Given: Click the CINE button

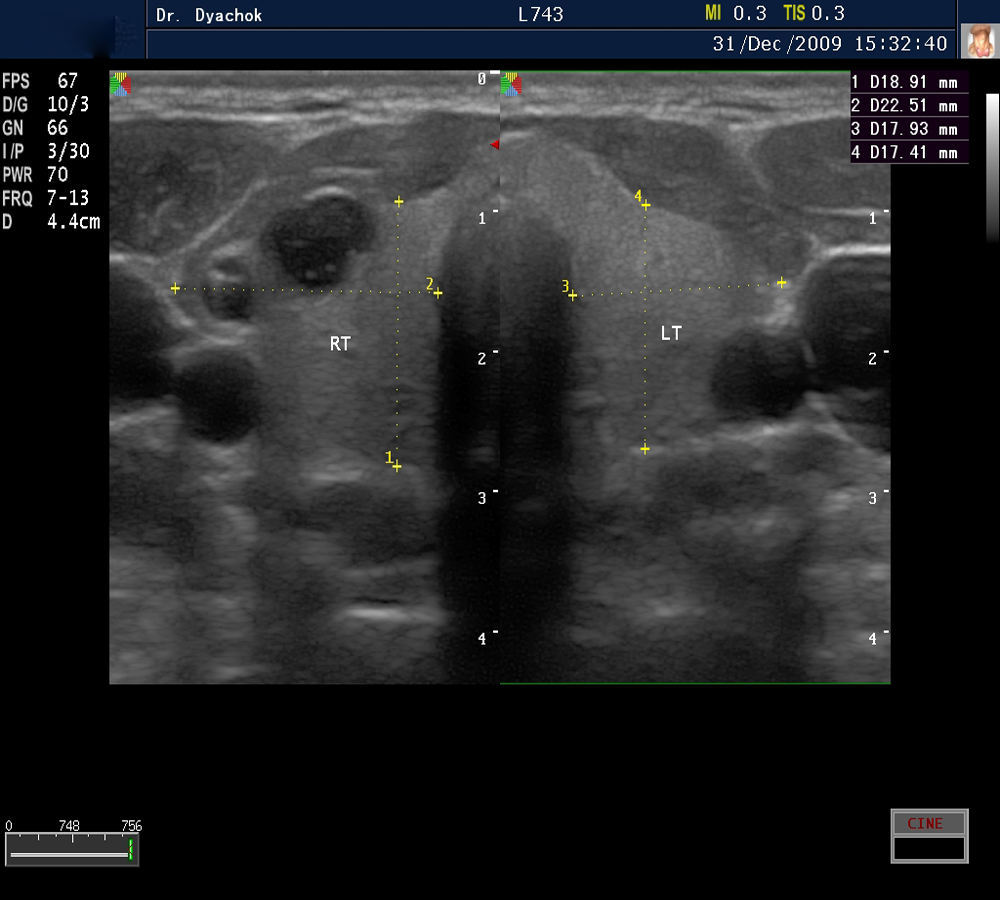Looking at the screenshot, I should pos(929,823).
